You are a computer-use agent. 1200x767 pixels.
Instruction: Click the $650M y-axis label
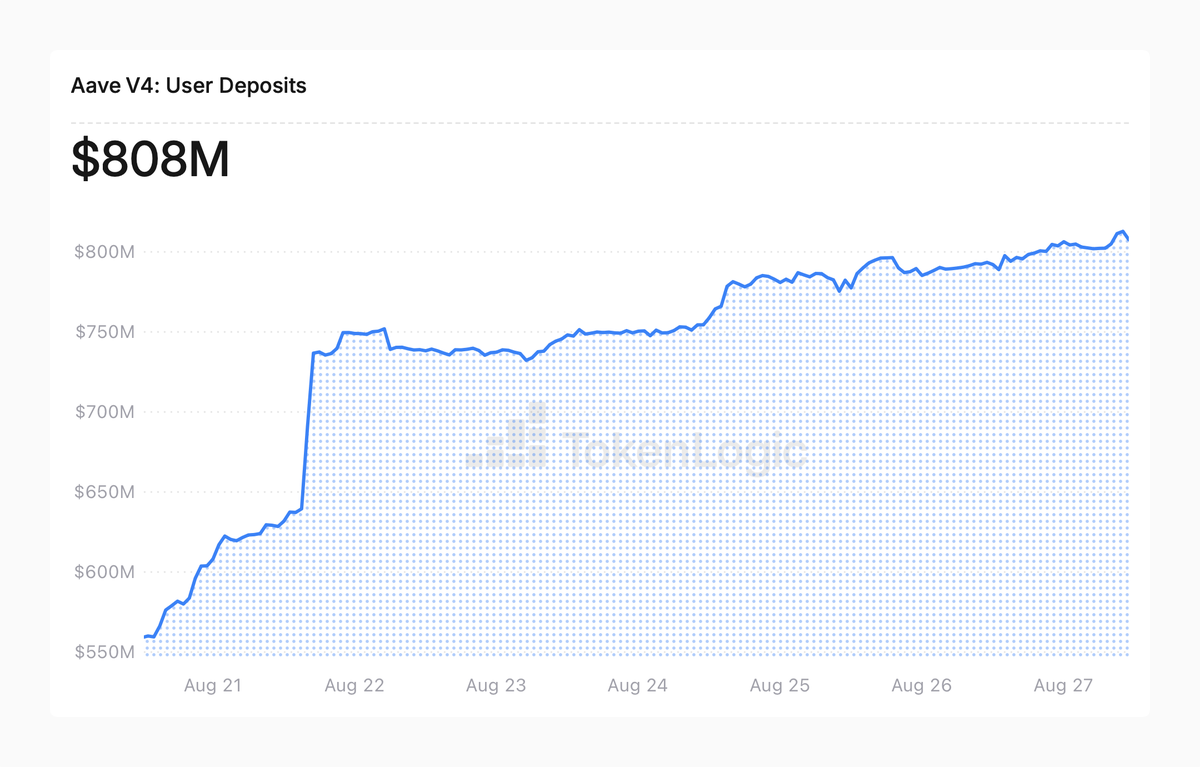[x=105, y=492]
